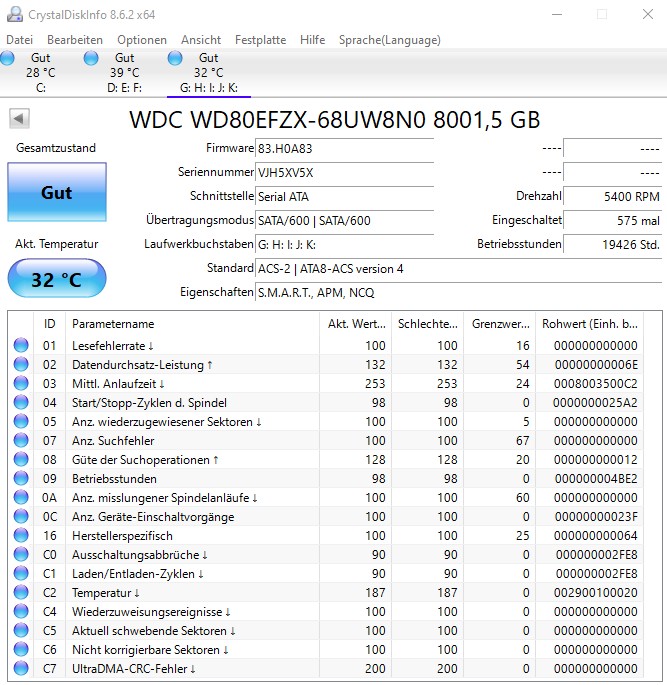
Task: Click status orb for Ausschaltungsabbrüche row
Action: [x=21, y=554]
